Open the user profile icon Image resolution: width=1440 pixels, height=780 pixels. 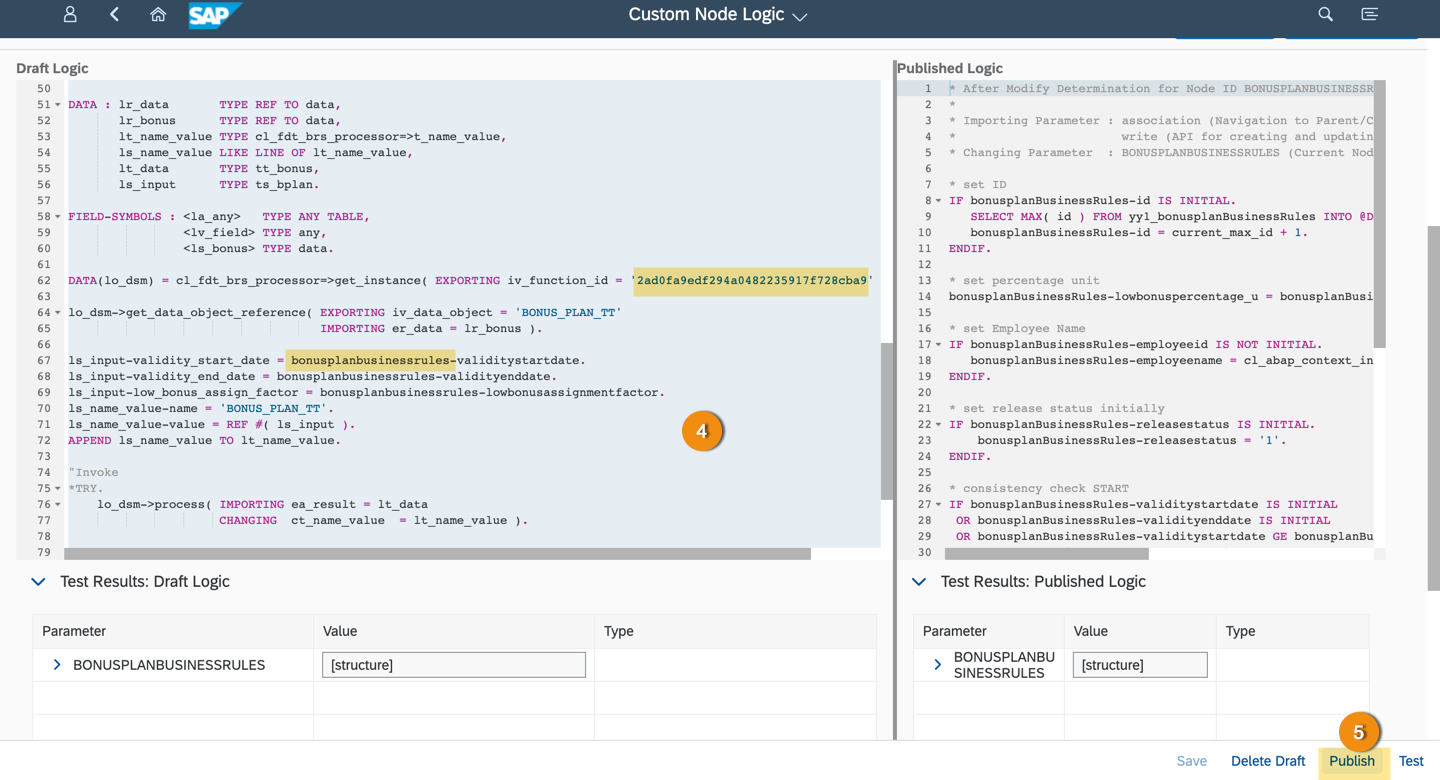(70, 14)
